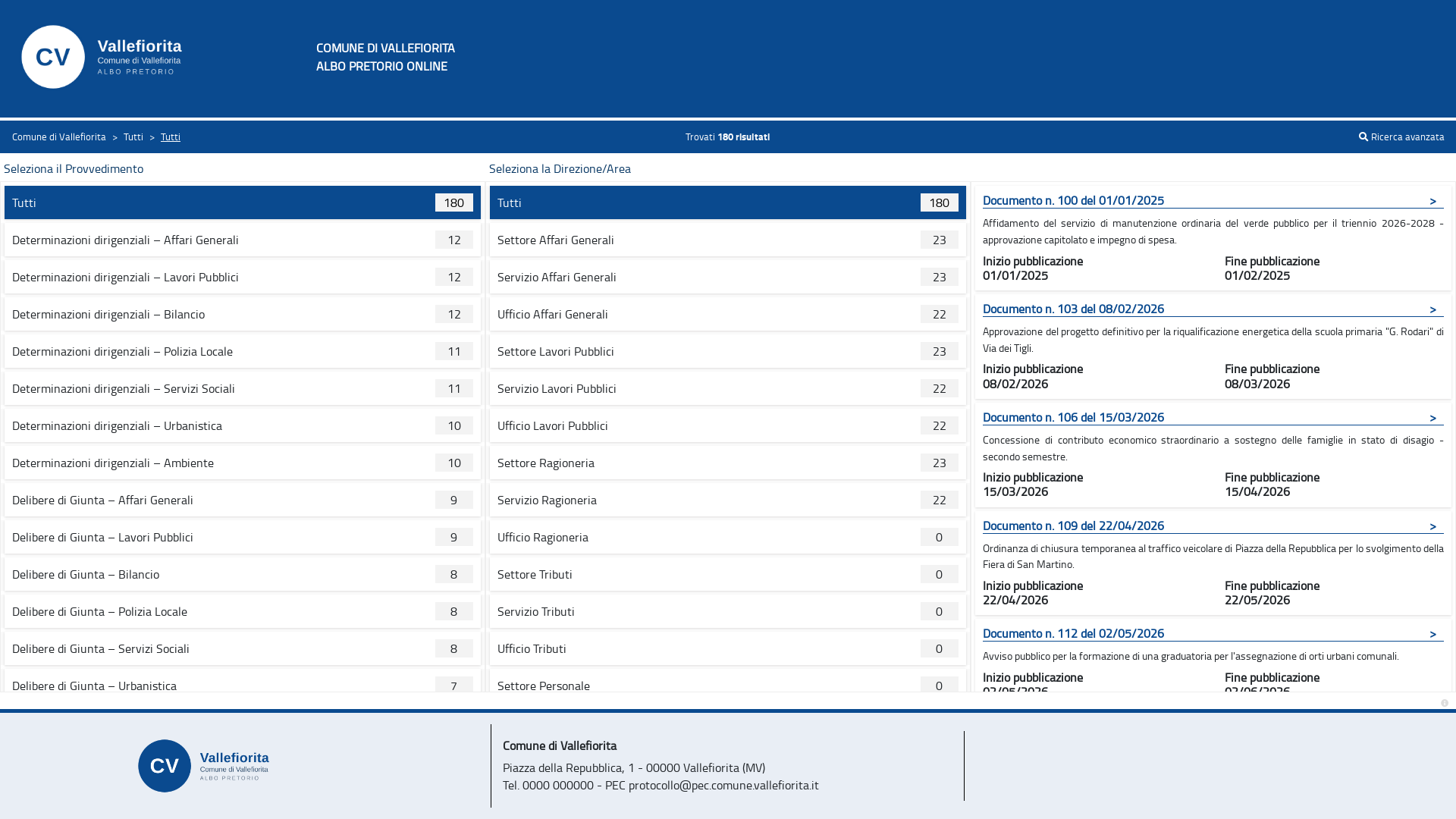Click the footer Vallefiorita logo

click(203, 766)
